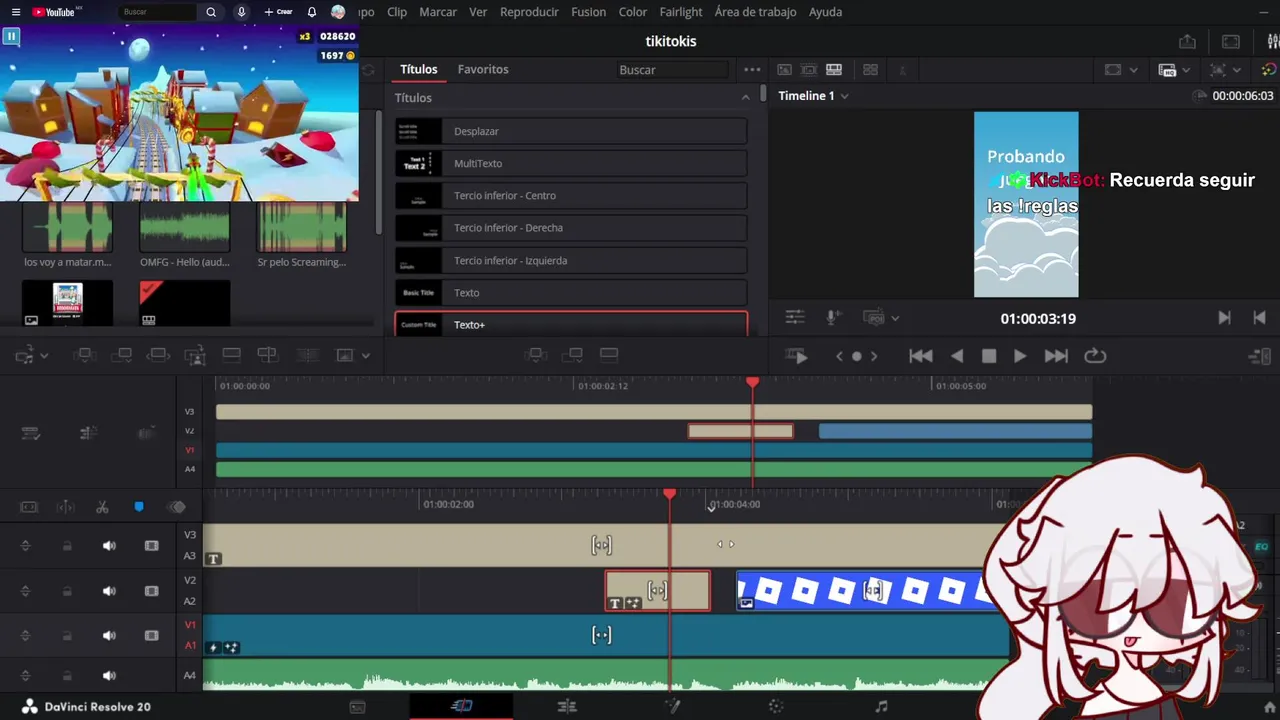Viewport: 1280px width, 720px height.
Task: Select Tercio inferior - Derecha title
Action: point(571,228)
